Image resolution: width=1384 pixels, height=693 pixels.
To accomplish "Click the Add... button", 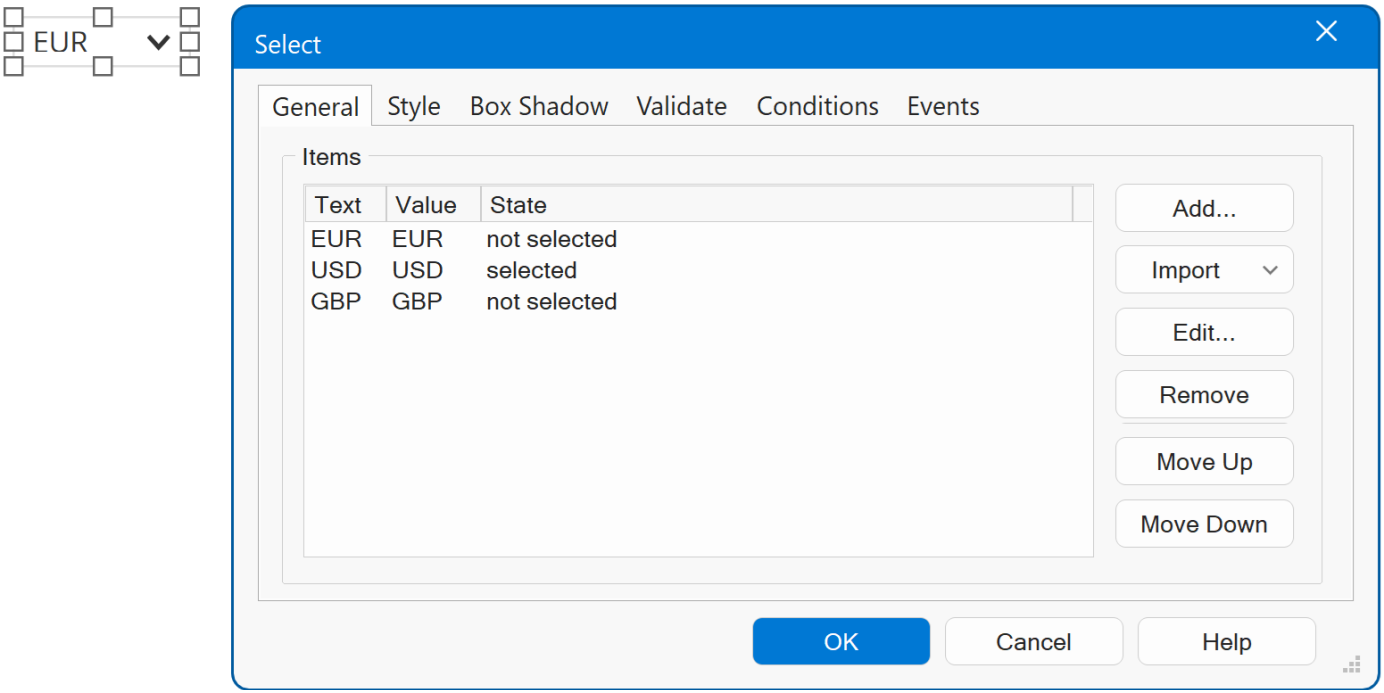I will [1203, 209].
